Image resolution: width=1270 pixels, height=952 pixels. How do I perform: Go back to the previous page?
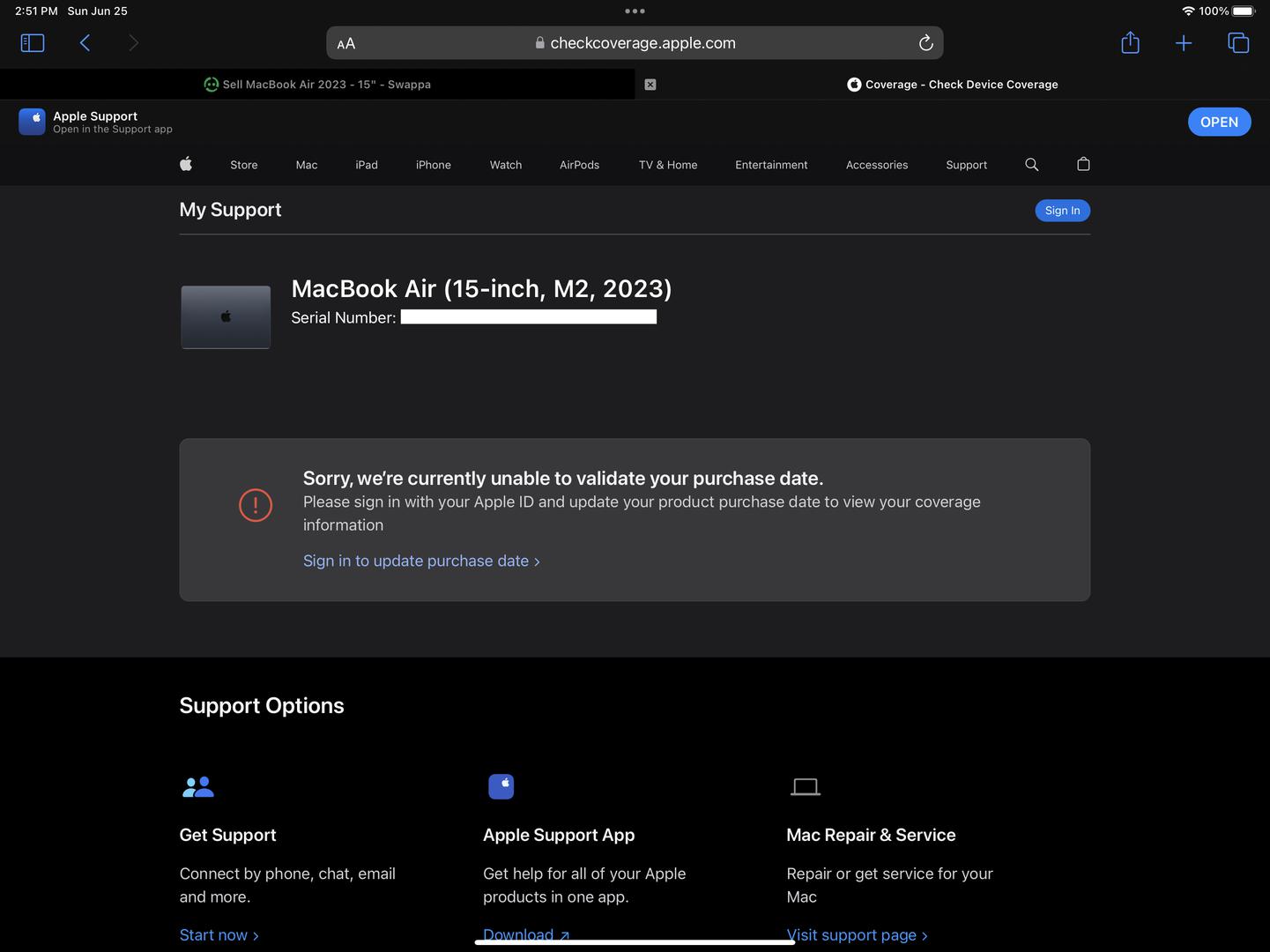tap(85, 42)
